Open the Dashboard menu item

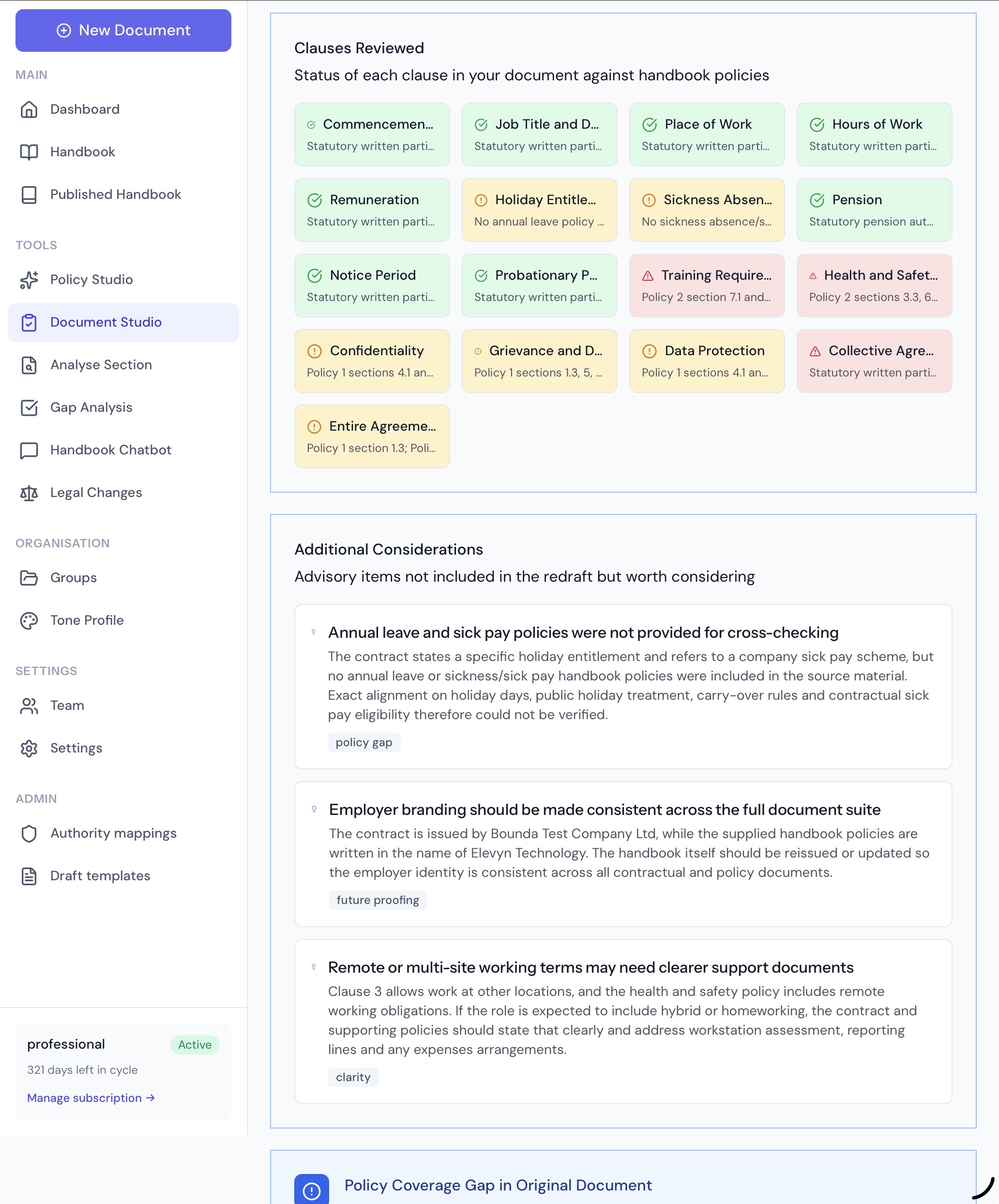[123, 109]
